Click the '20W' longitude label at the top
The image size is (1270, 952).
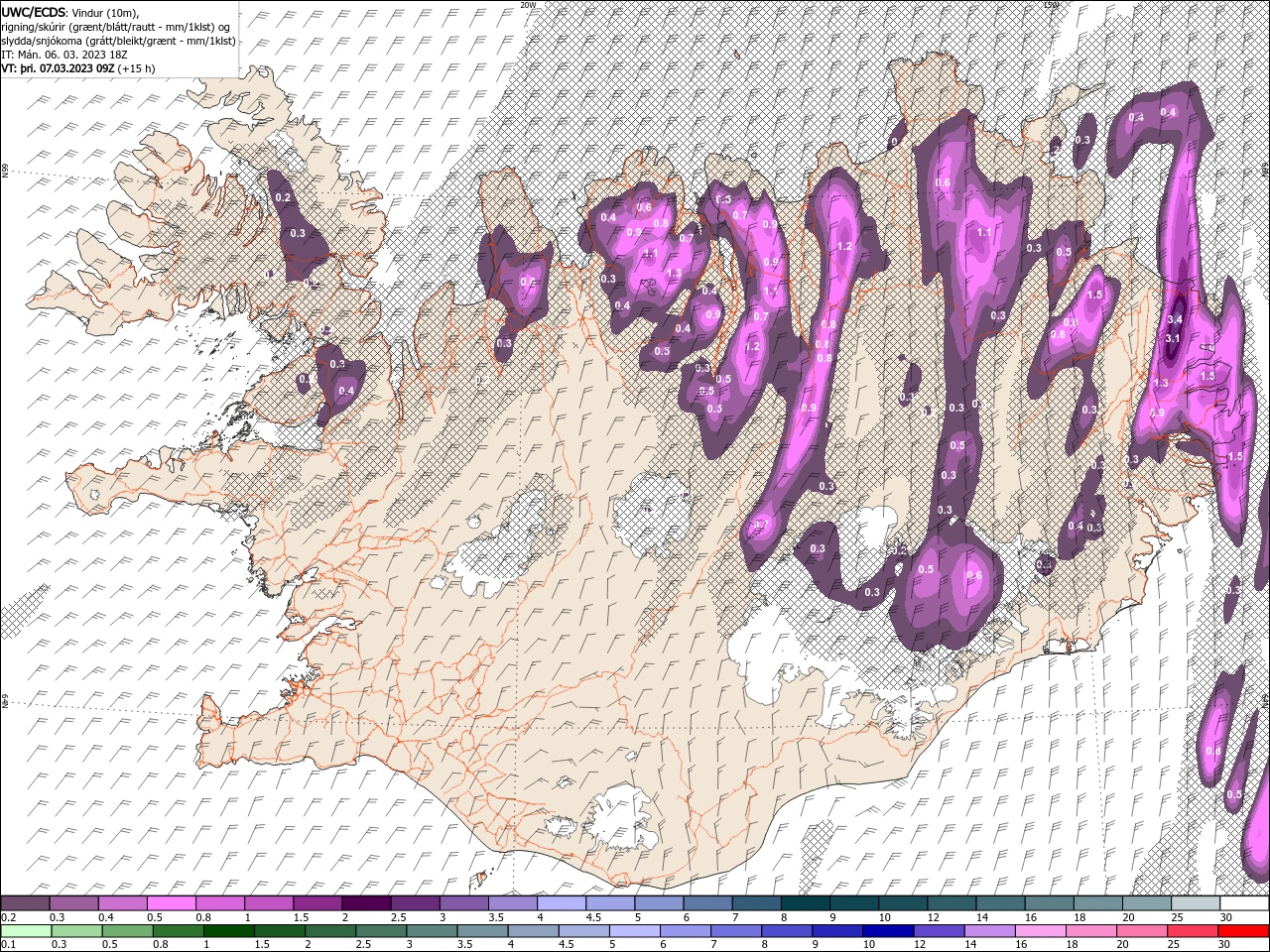pyautogui.click(x=527, y=4)
